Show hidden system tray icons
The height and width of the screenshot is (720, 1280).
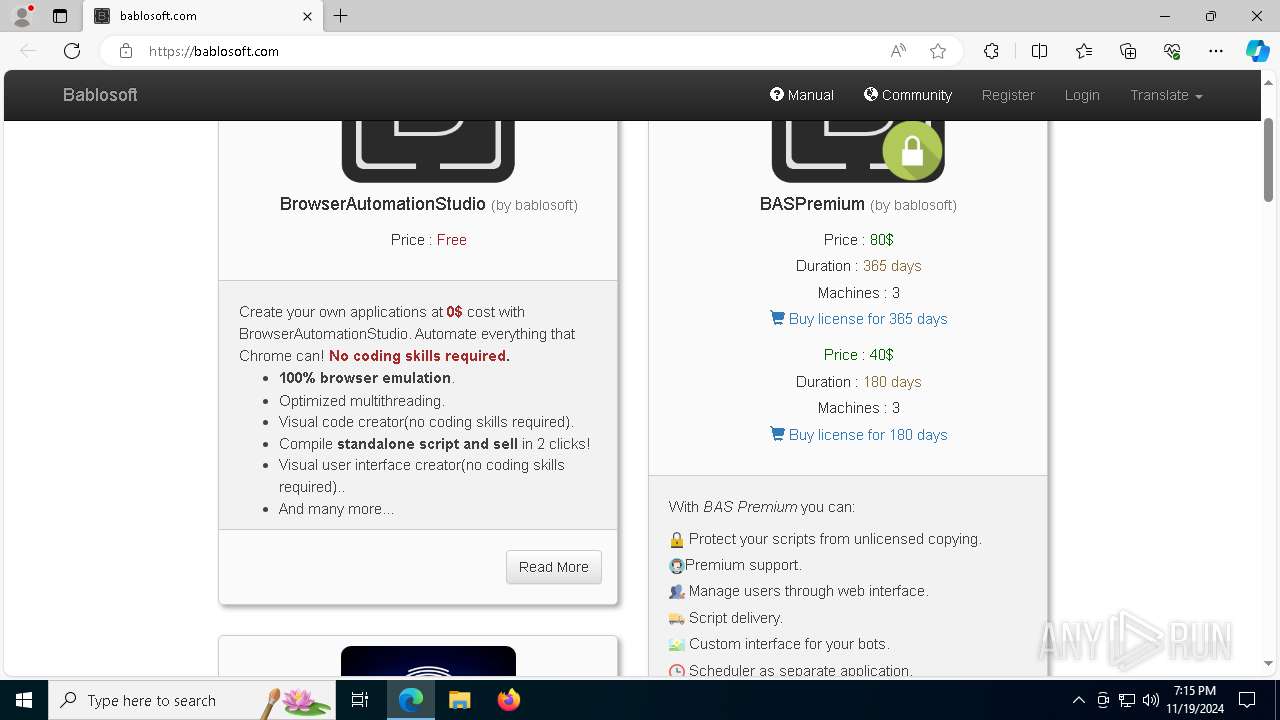tap(1078, 700)
